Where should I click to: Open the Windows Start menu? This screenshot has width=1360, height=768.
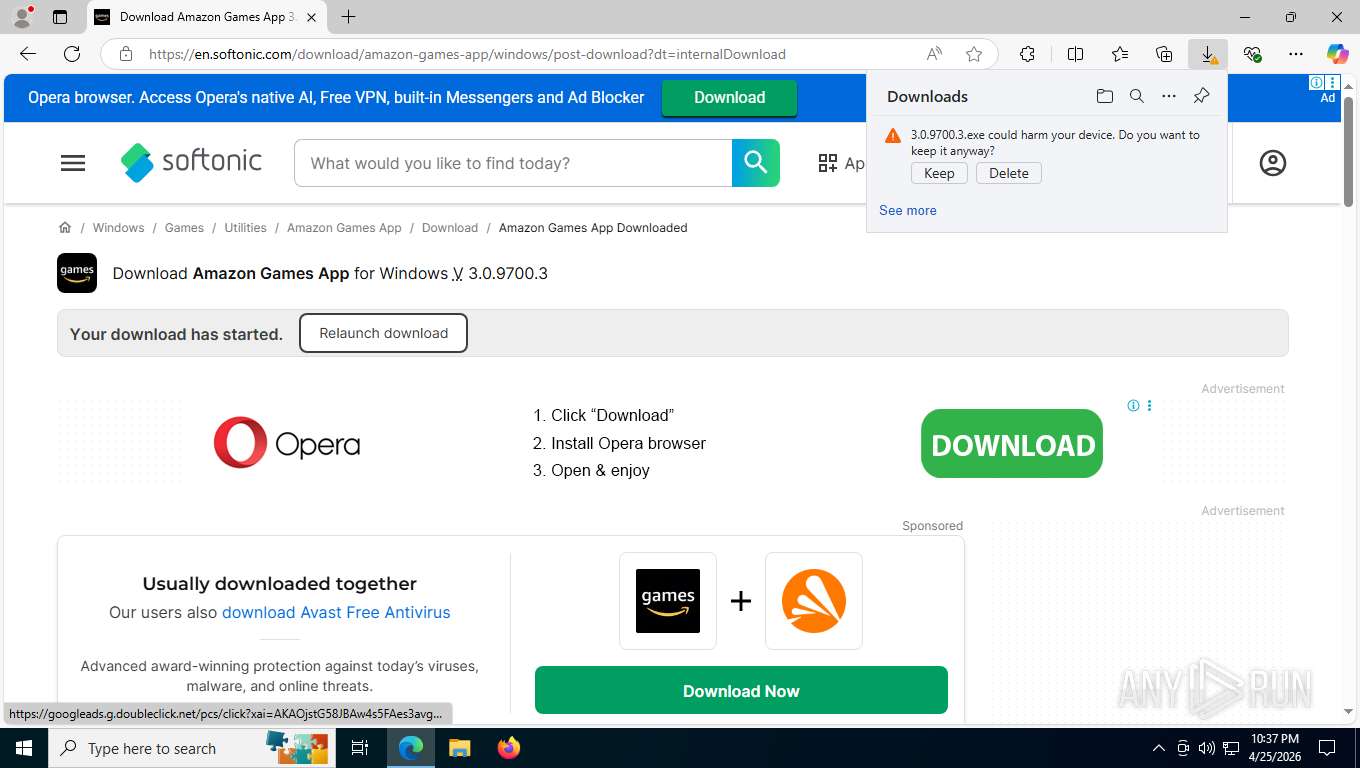[24, 748]
